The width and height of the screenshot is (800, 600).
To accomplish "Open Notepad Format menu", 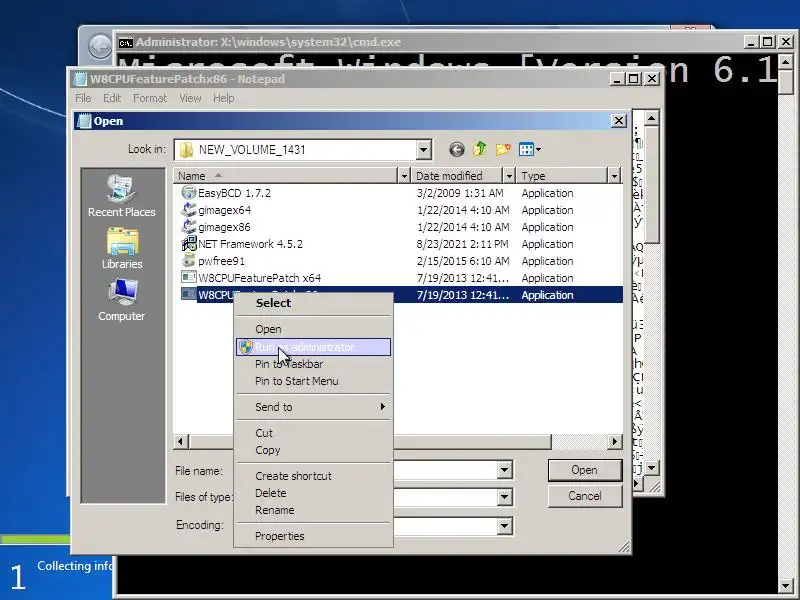I will 150,98.
